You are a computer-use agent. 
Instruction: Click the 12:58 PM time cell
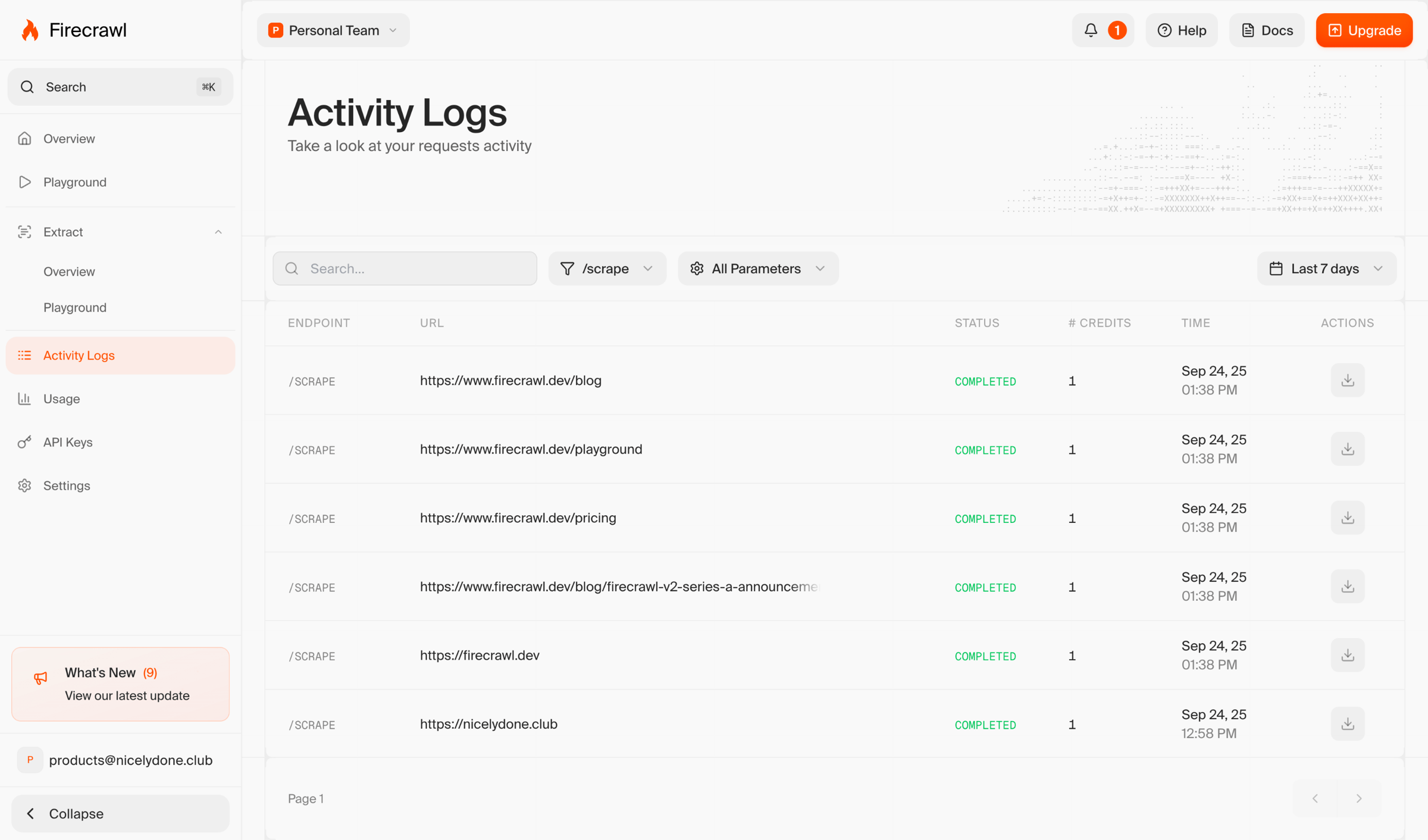coord(1208,734)
